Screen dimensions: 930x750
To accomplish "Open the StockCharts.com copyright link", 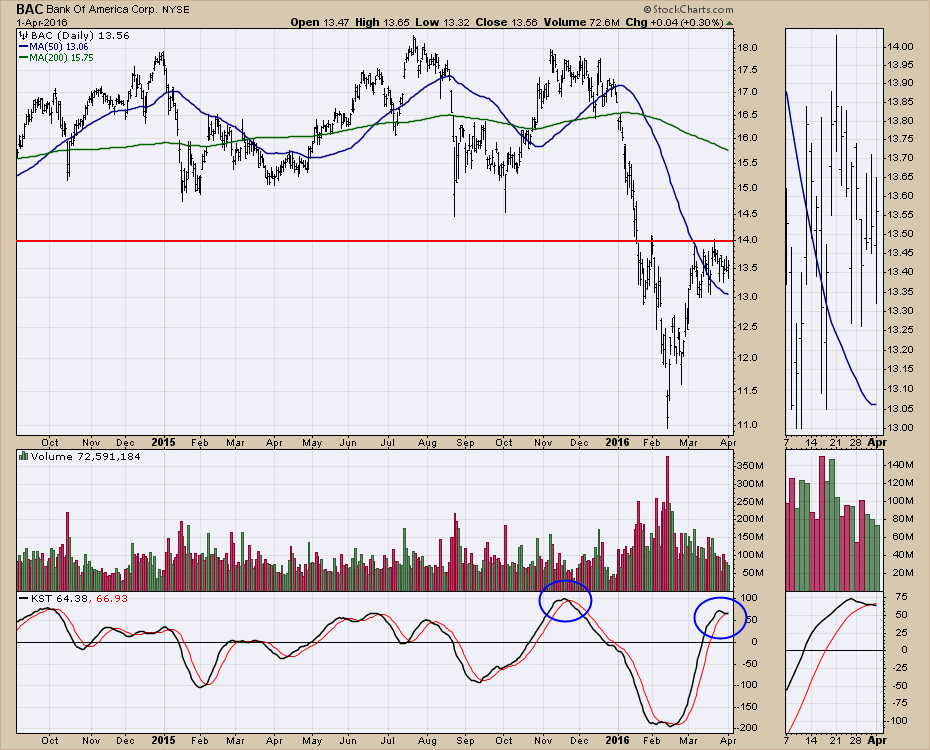I will (x=688, y=9).
